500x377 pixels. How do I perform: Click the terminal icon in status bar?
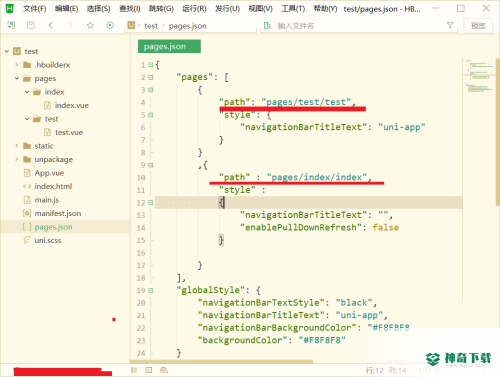(149, 370)
